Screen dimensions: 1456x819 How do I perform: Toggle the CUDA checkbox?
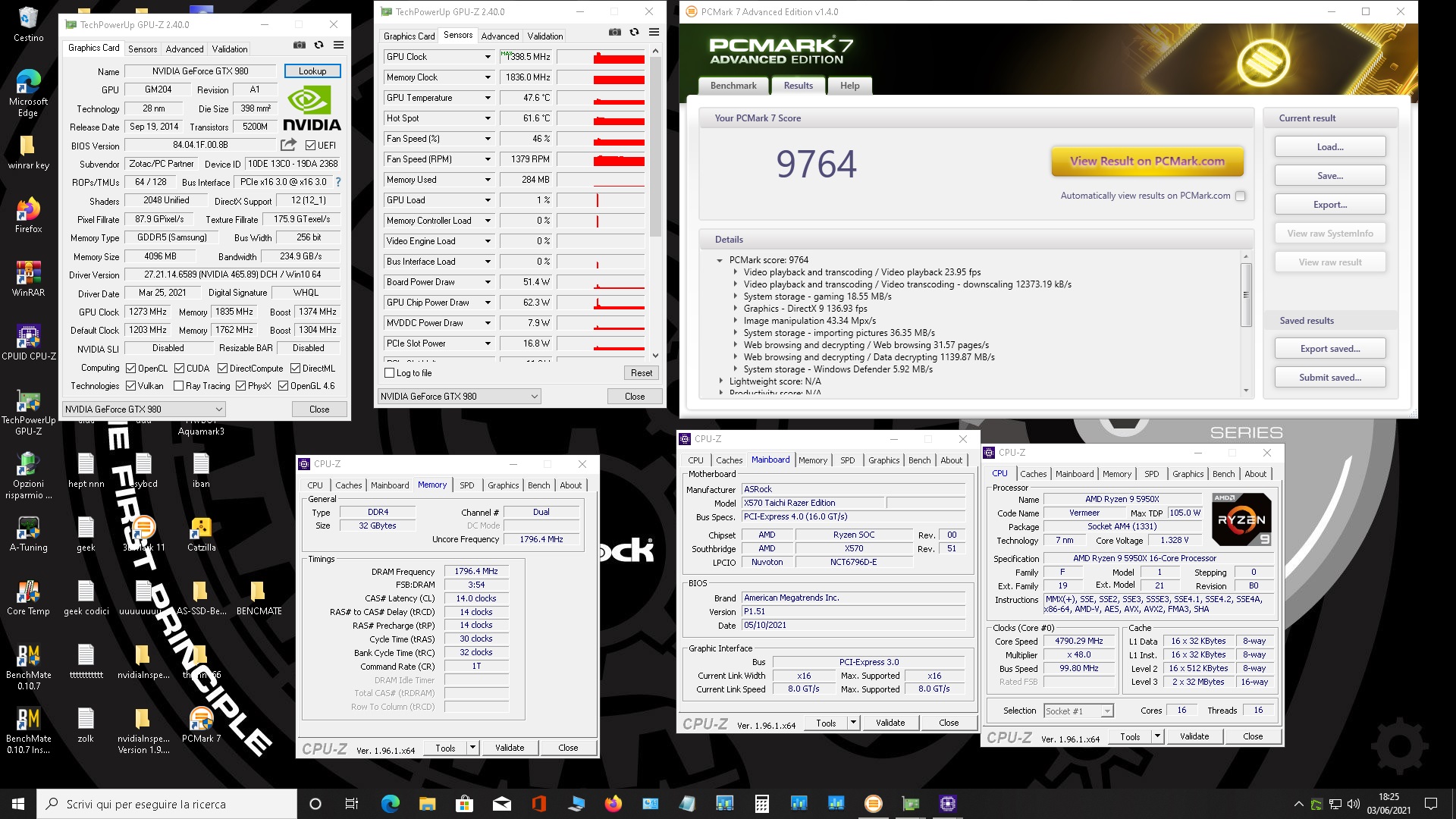(179, 369)
